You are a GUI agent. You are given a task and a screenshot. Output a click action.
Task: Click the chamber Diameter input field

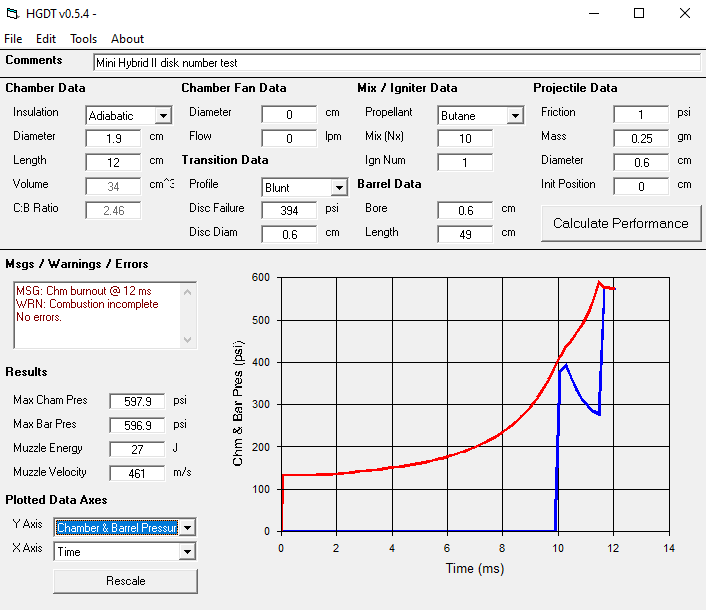pyautogui.click(x=113, y=138)
